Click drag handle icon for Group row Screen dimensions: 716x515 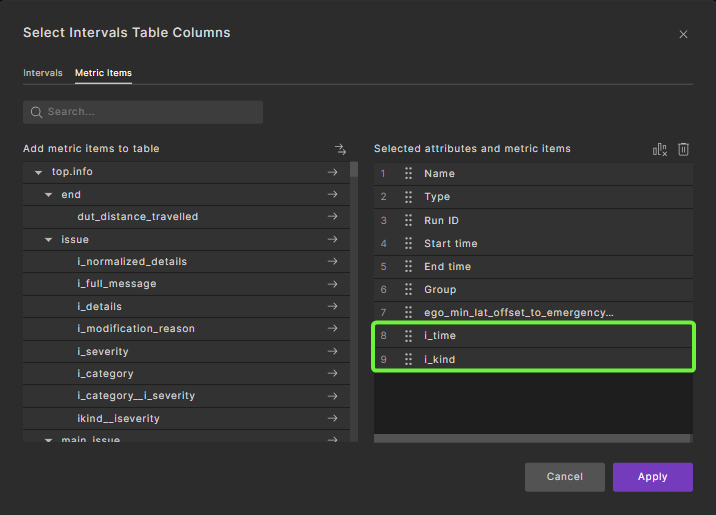[408, 290]
